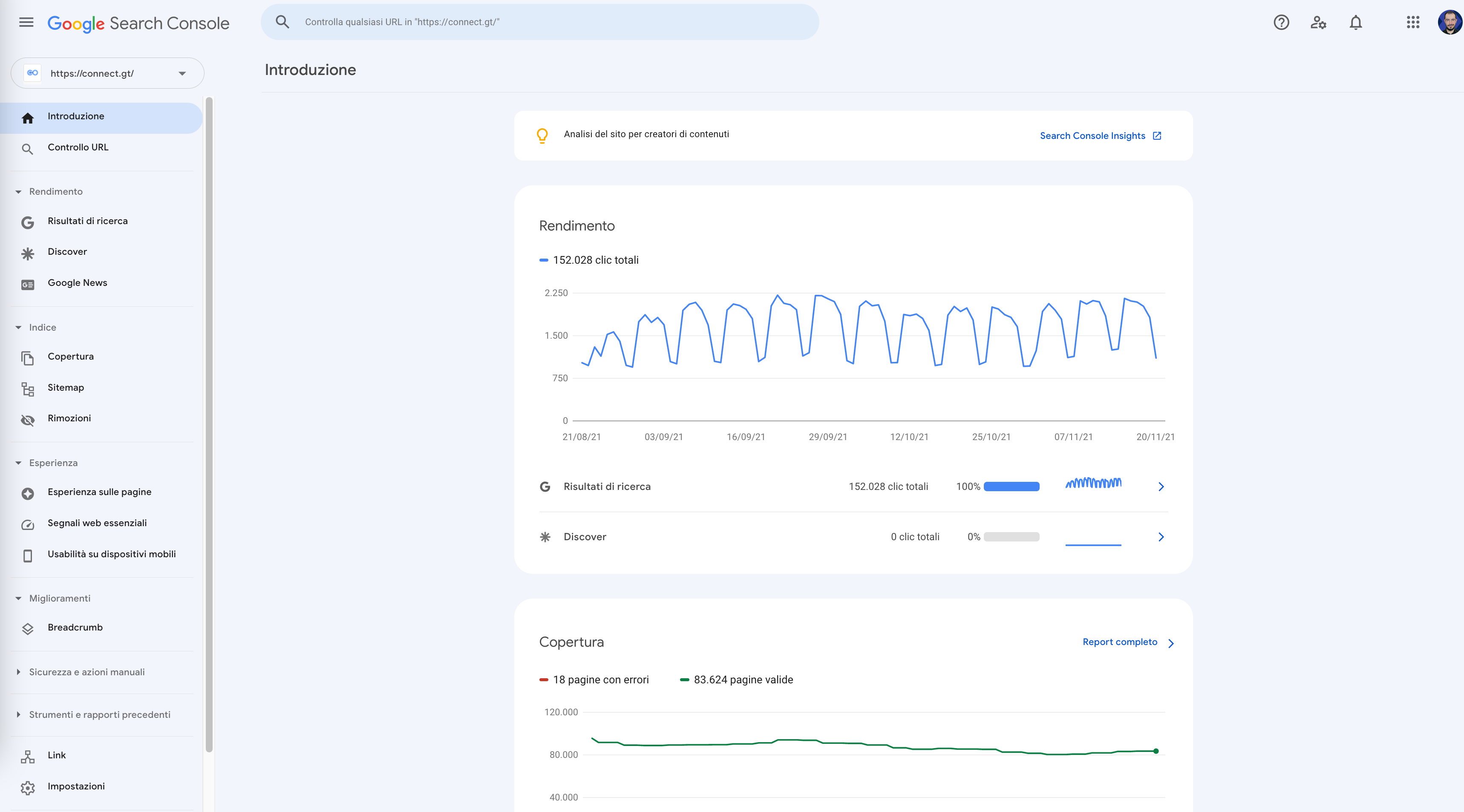Screen dimensions: 1464x812
Task: Open Copertura report from the sidebar
Action: pos(101,357)
